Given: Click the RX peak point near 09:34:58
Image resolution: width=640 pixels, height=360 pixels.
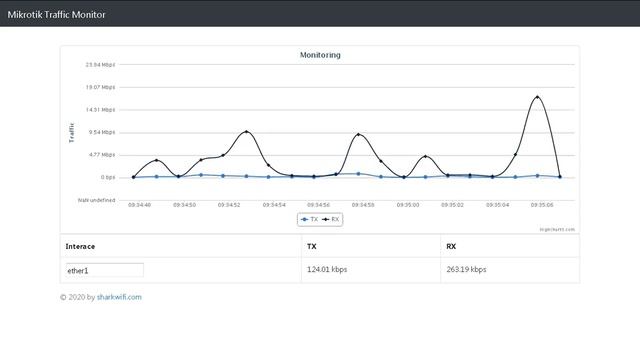Looking at the screenshot, I should (x=358, y=134).
